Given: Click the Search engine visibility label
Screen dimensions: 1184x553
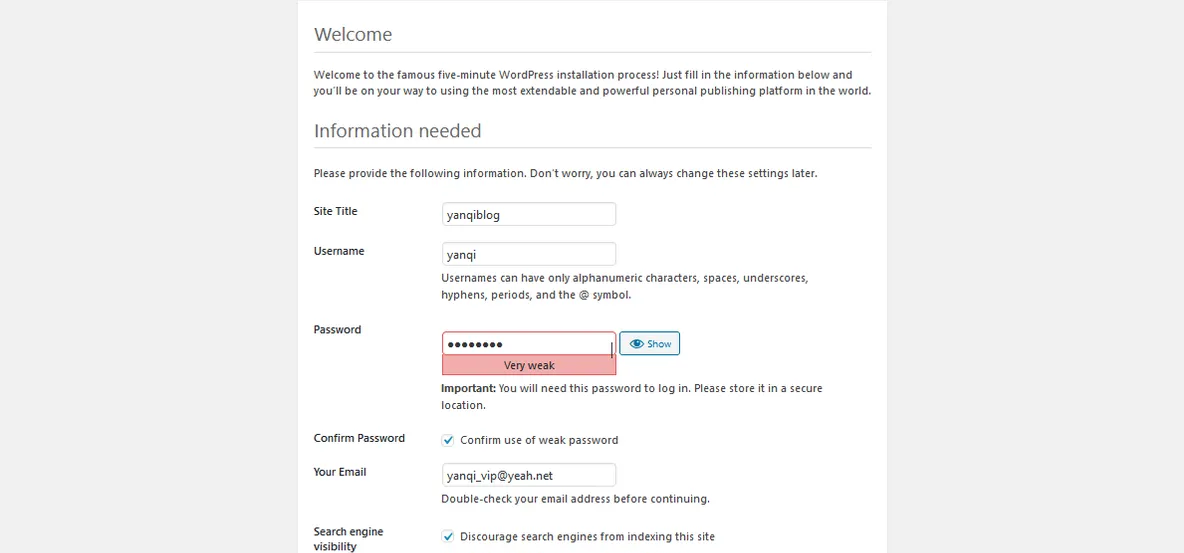Looking at the screenshot, I should click(x=348, y=539).
